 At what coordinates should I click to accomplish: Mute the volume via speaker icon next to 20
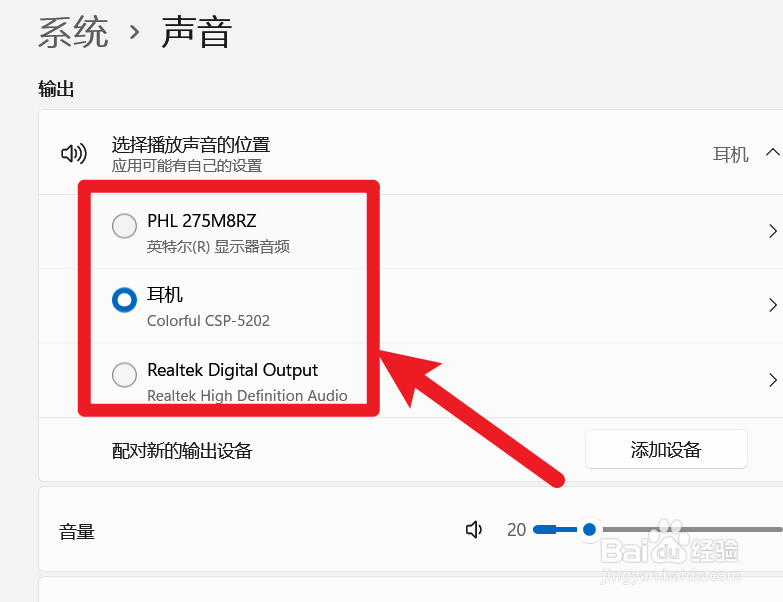tap(474, 529)
